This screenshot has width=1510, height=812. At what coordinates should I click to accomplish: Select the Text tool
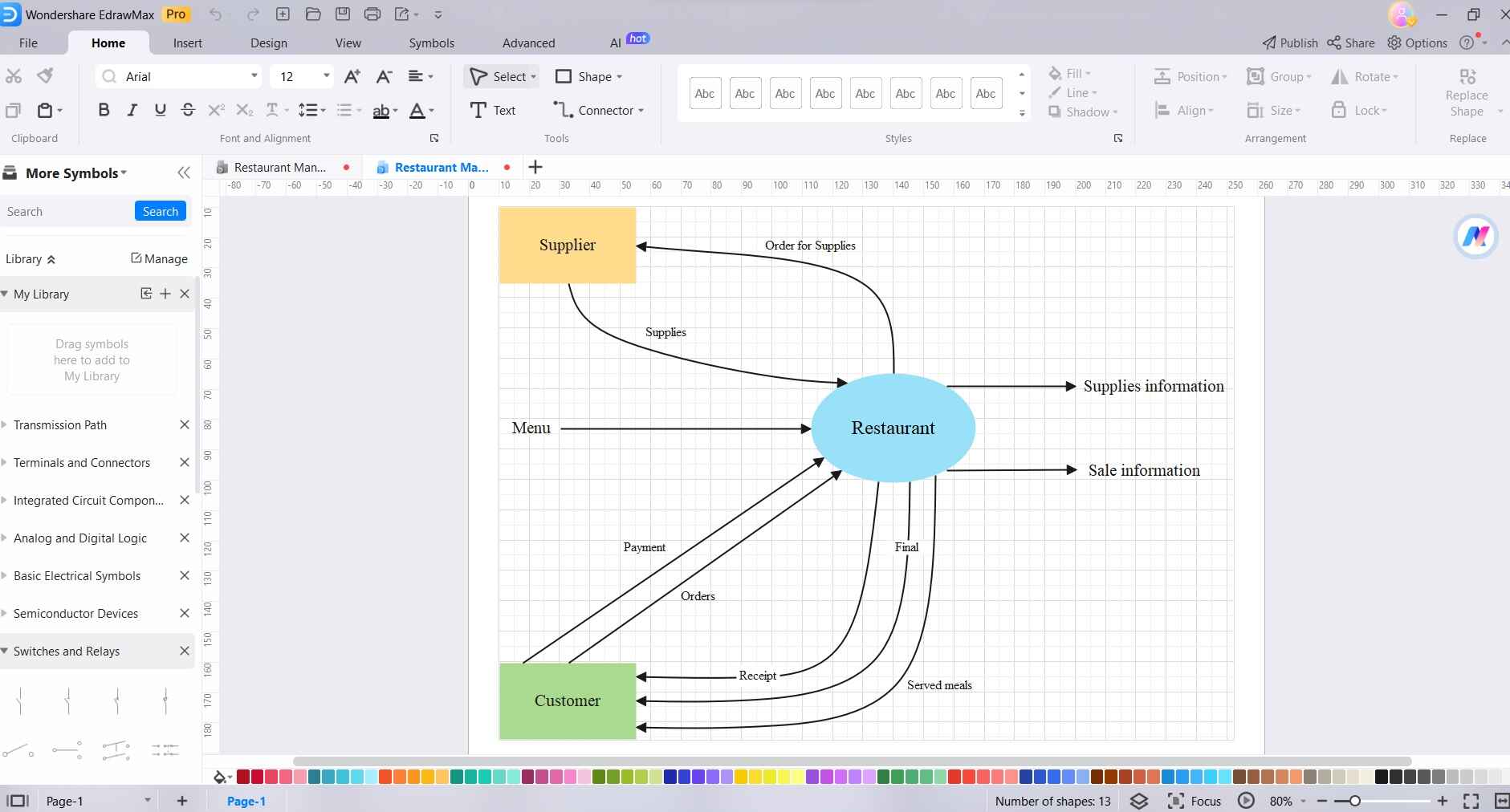coord(493,110)
